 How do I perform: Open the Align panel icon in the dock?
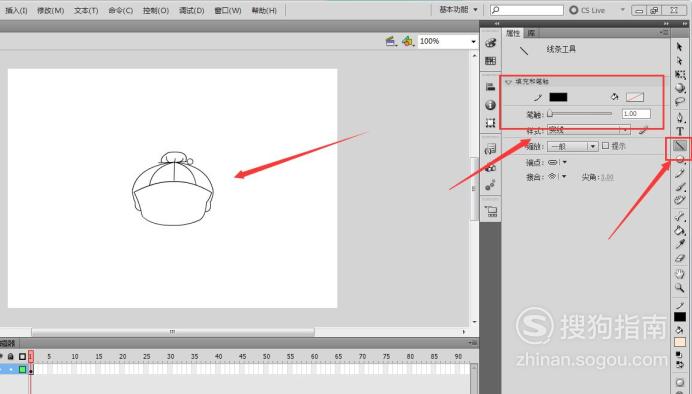(x=490, y=87)
